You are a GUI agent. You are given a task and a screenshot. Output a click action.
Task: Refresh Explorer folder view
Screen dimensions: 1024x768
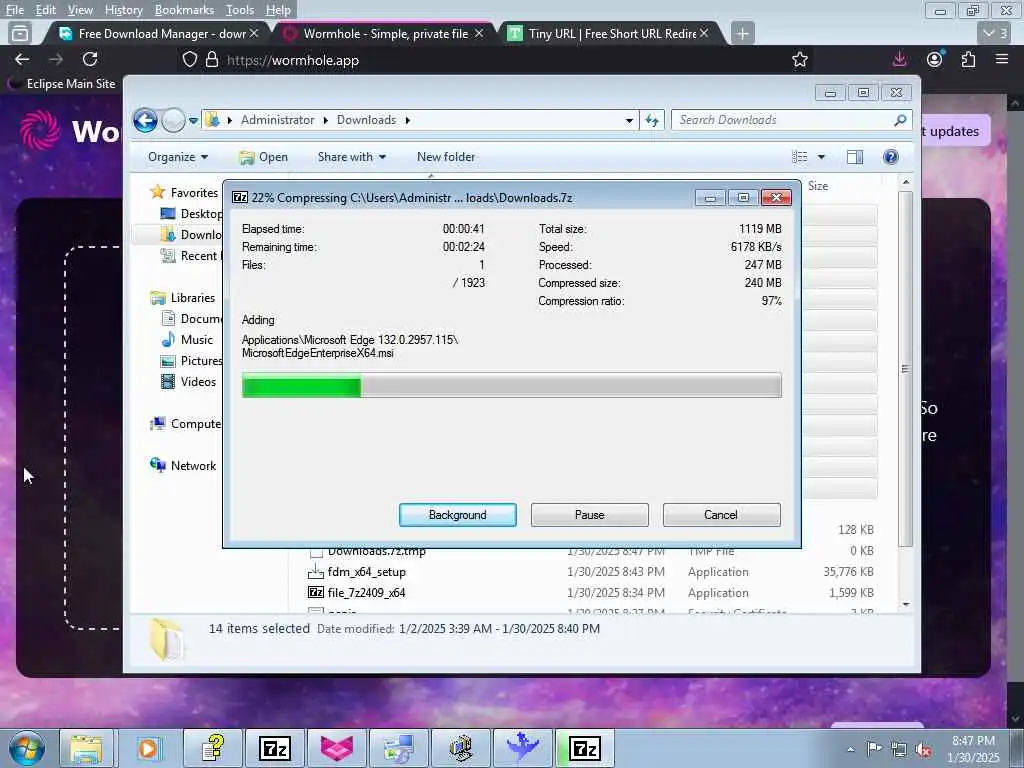tap(652, 120)
